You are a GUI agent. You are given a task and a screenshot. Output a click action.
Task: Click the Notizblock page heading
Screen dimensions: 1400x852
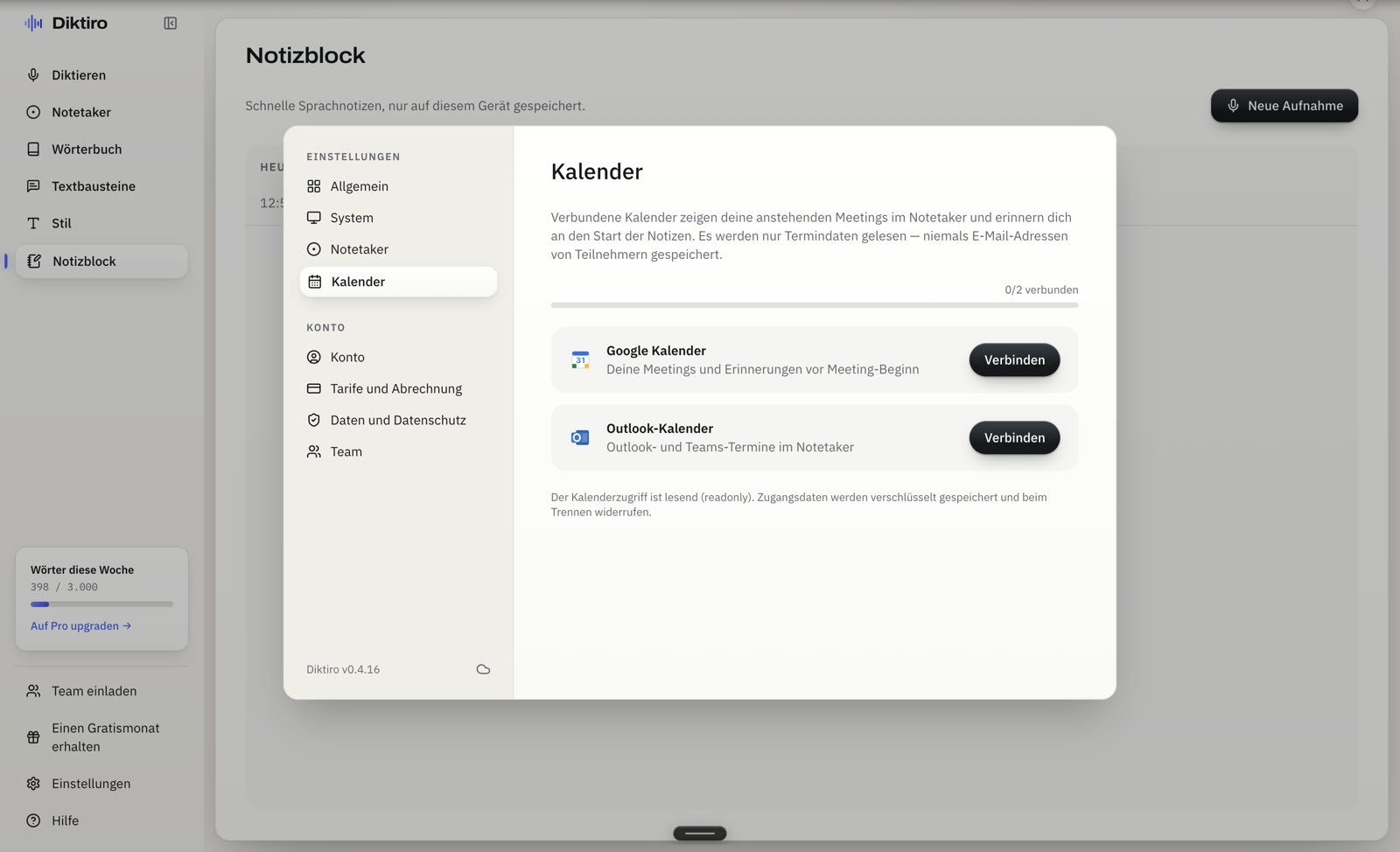click(305, 55)
